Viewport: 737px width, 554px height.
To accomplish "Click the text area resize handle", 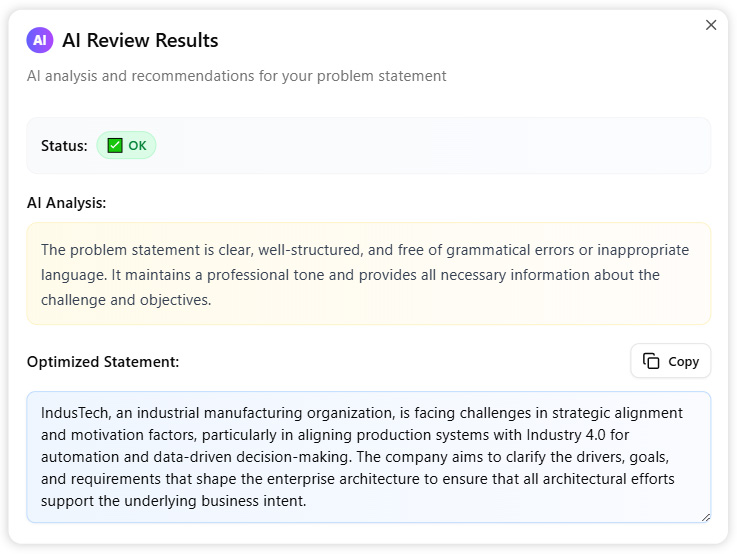I will click(706, 517).
